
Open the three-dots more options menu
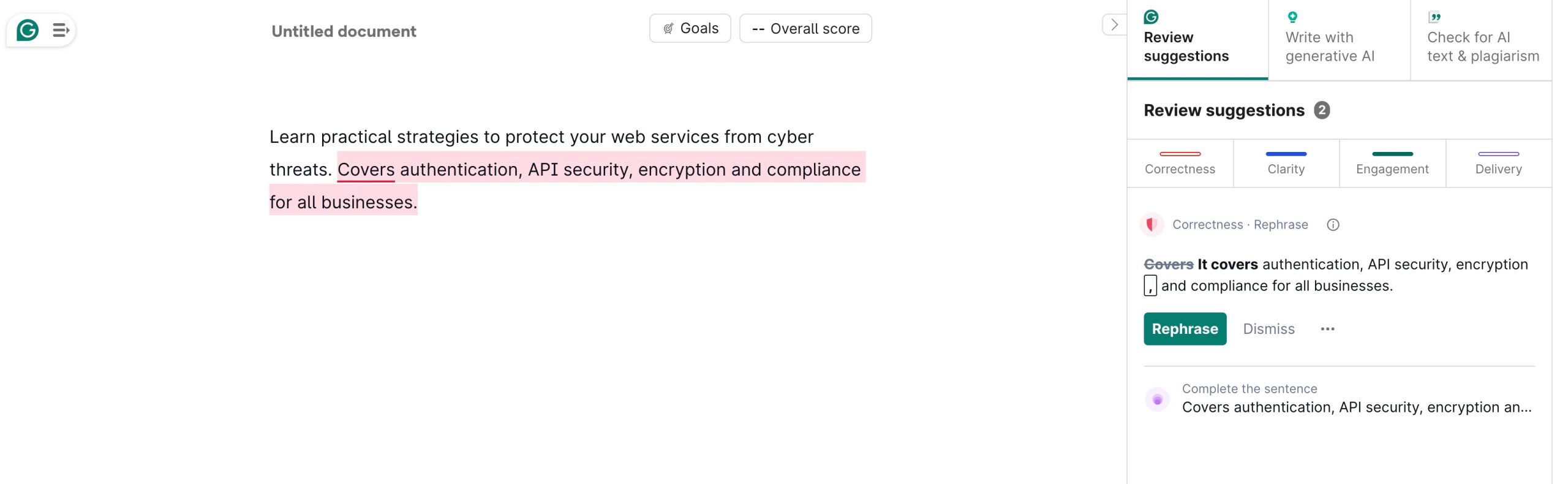(x=1327, y=329)
